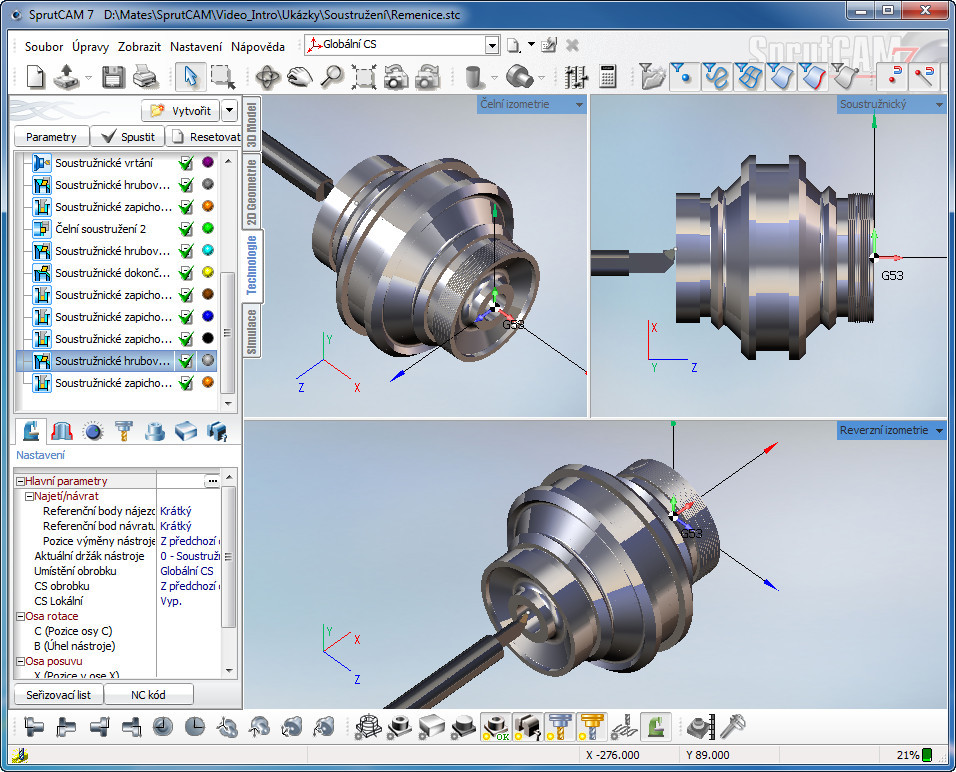The height and width of the screenshot is (772, 956).
Task: Click the green OK workpiece icon
Action: (496, 727)
